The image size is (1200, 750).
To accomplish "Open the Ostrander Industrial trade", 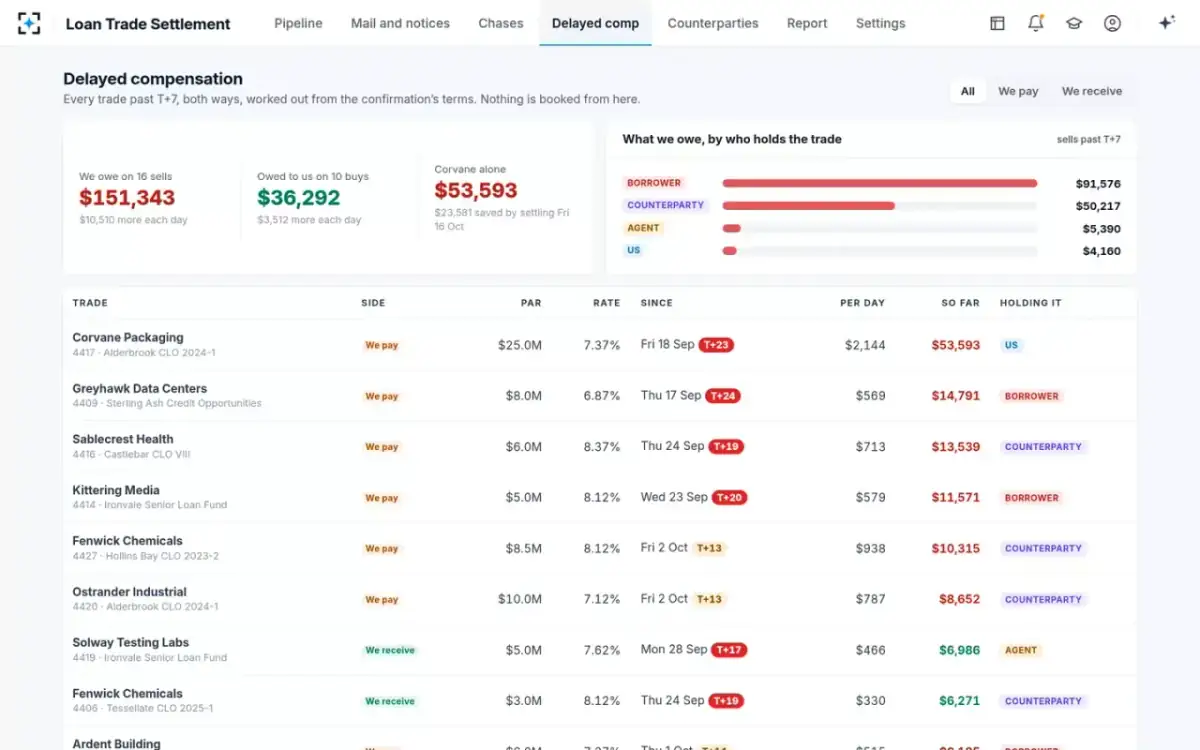I will [600, 599].
